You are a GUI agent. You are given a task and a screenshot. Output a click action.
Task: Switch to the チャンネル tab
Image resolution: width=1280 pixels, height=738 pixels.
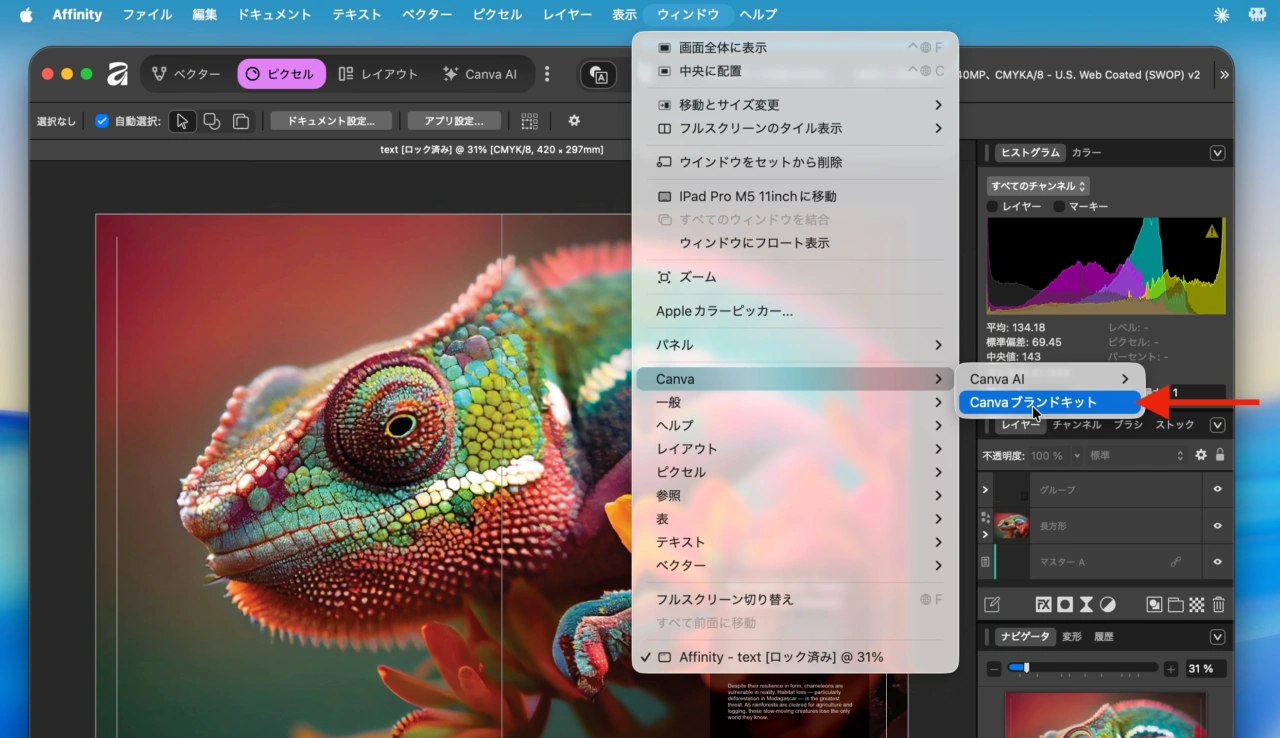[1077, 424]
